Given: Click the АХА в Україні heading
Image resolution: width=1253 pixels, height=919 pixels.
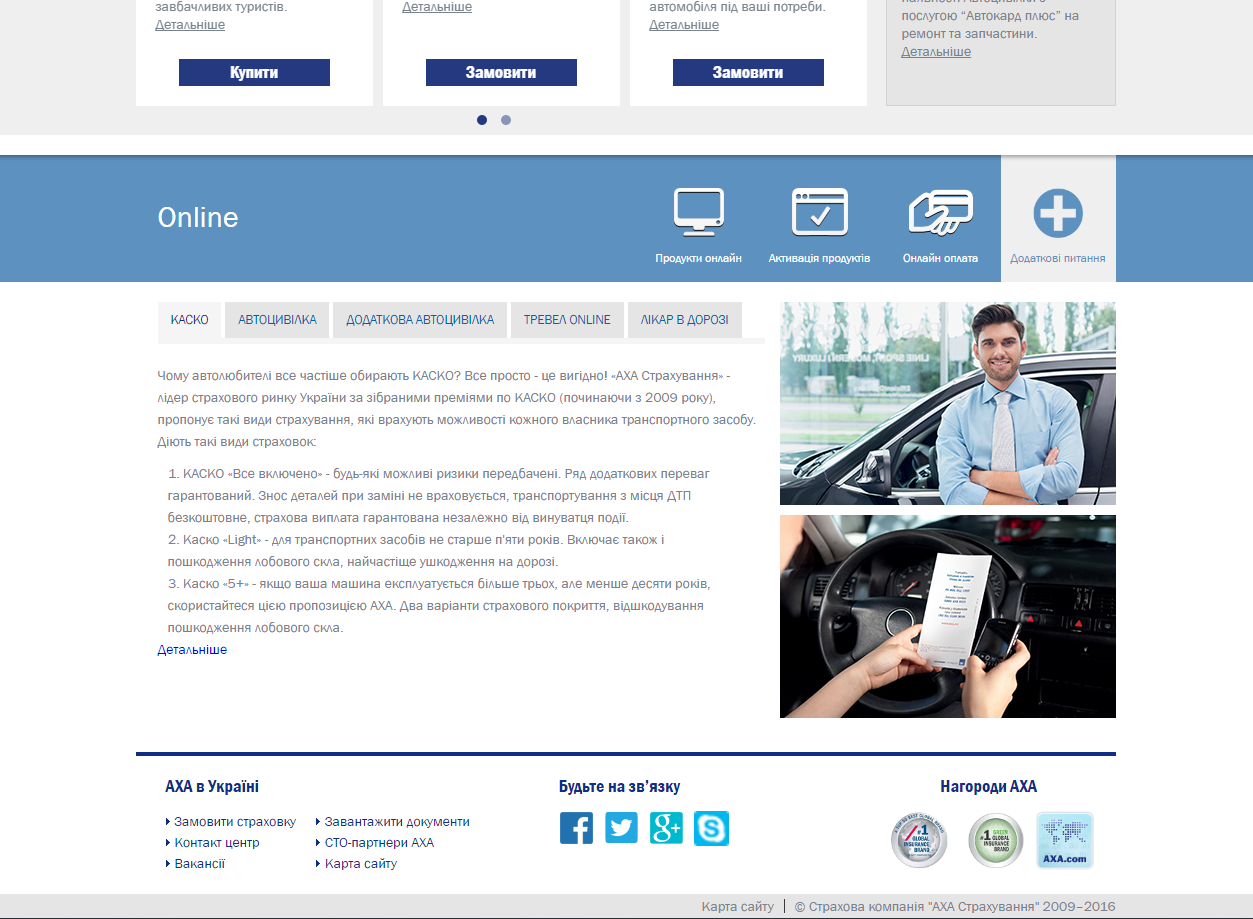Looking at the screenshot, I should point(212,787).
